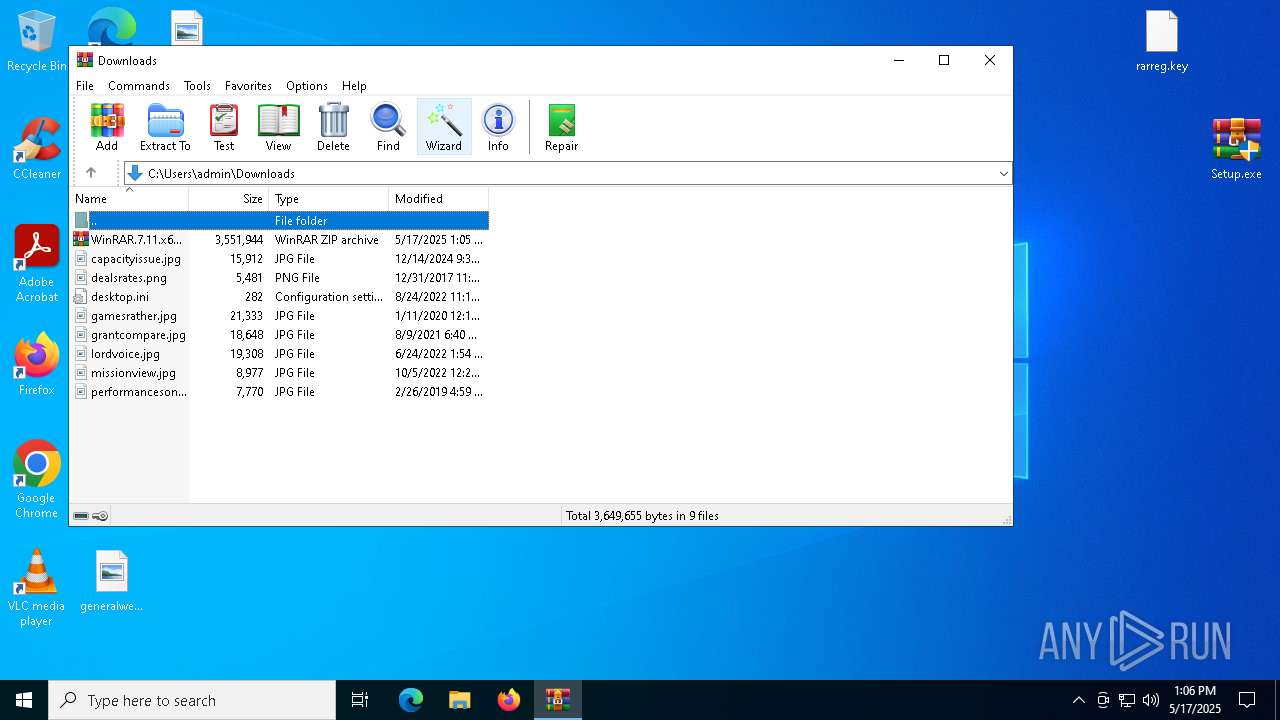Click the Repair archive icon
1280x720 pixels.
561,127
